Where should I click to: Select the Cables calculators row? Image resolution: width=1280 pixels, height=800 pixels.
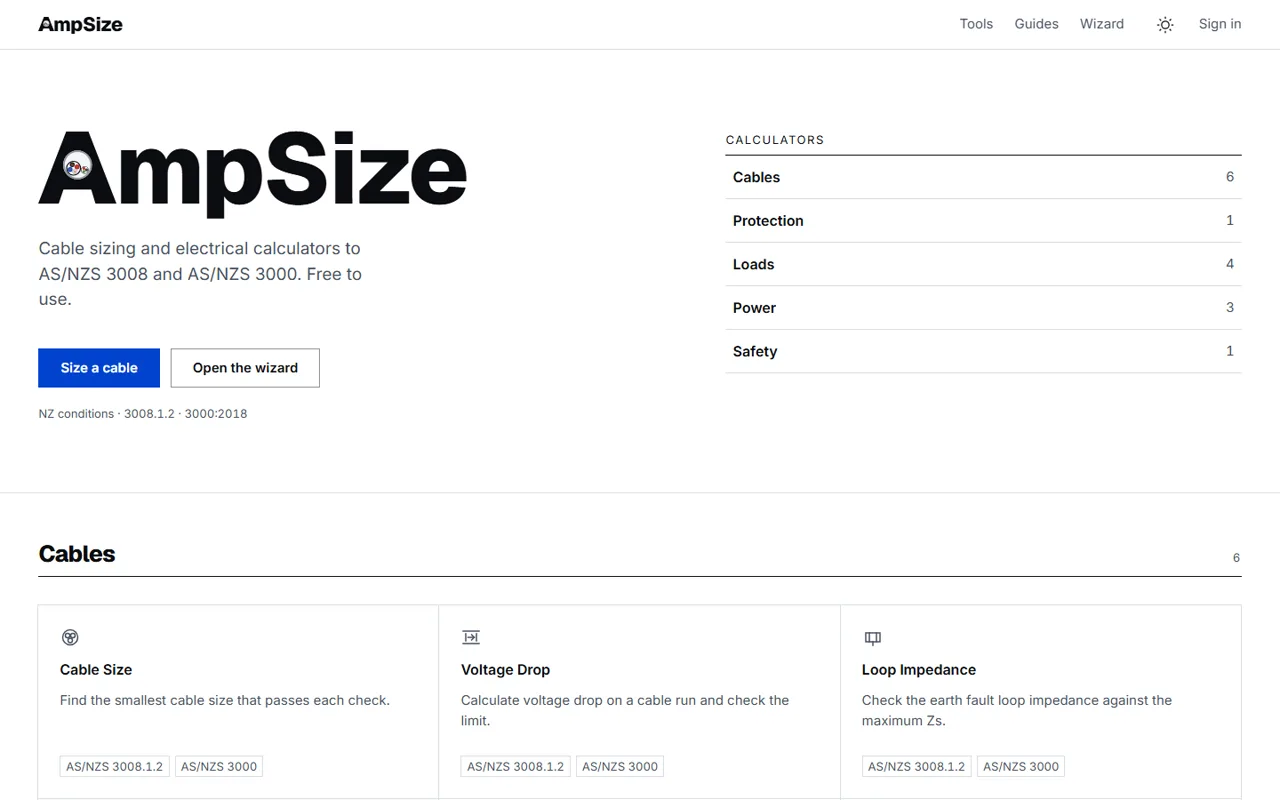(x=983, y=177)
